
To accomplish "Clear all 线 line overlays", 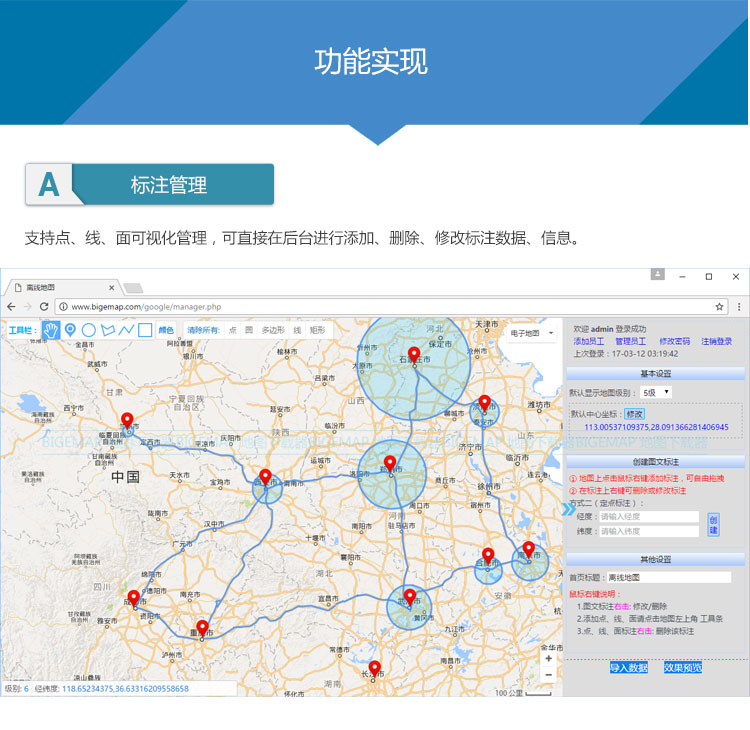I will click(x=297, y=330).
